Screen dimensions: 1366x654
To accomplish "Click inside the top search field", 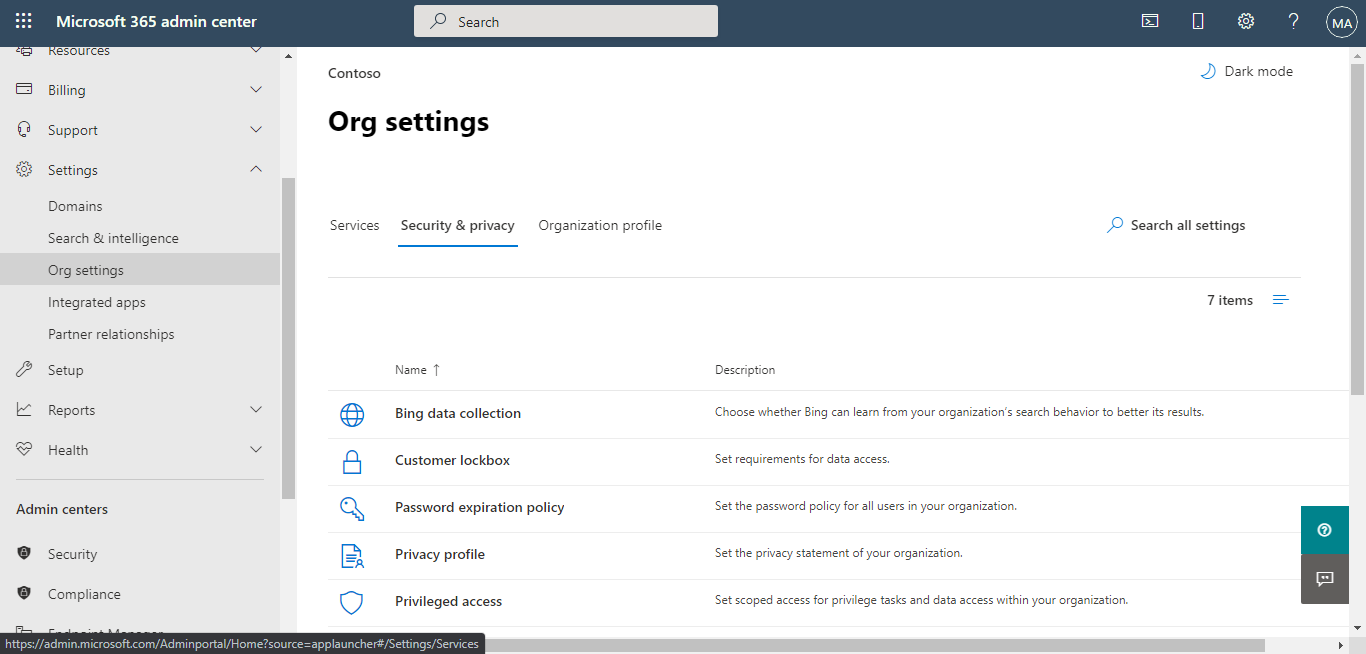I will [565, 20].
